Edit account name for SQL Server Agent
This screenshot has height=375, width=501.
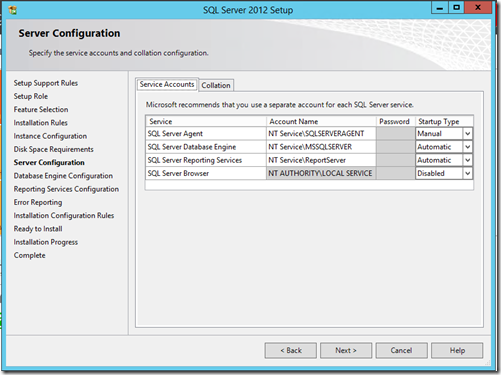click(x=321, y=134)
